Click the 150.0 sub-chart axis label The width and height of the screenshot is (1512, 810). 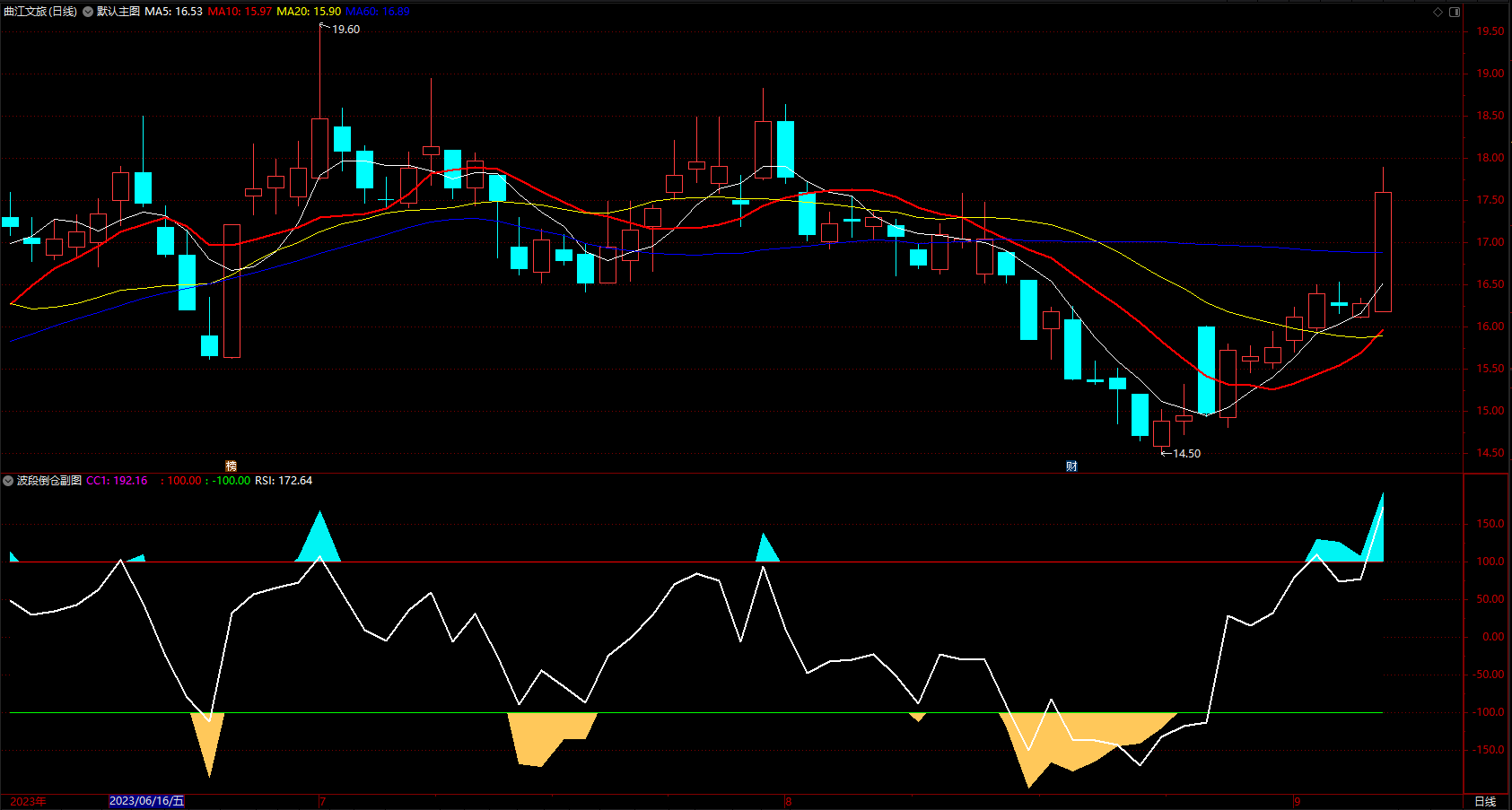pyautogui.click(x=1492, y=524)
